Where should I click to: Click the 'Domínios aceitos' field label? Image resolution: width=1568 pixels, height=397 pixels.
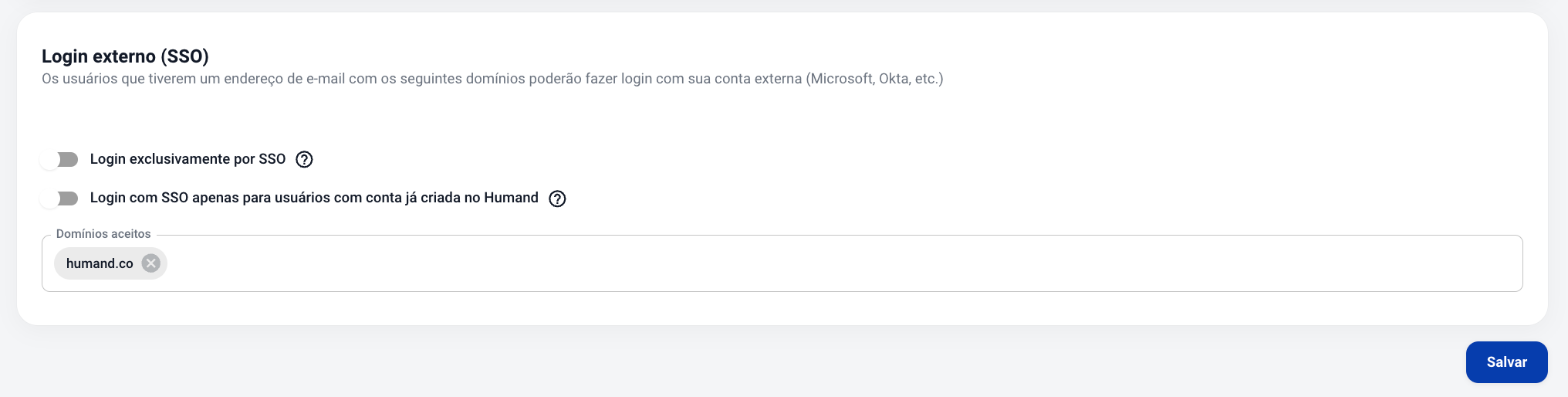point(103,233)
